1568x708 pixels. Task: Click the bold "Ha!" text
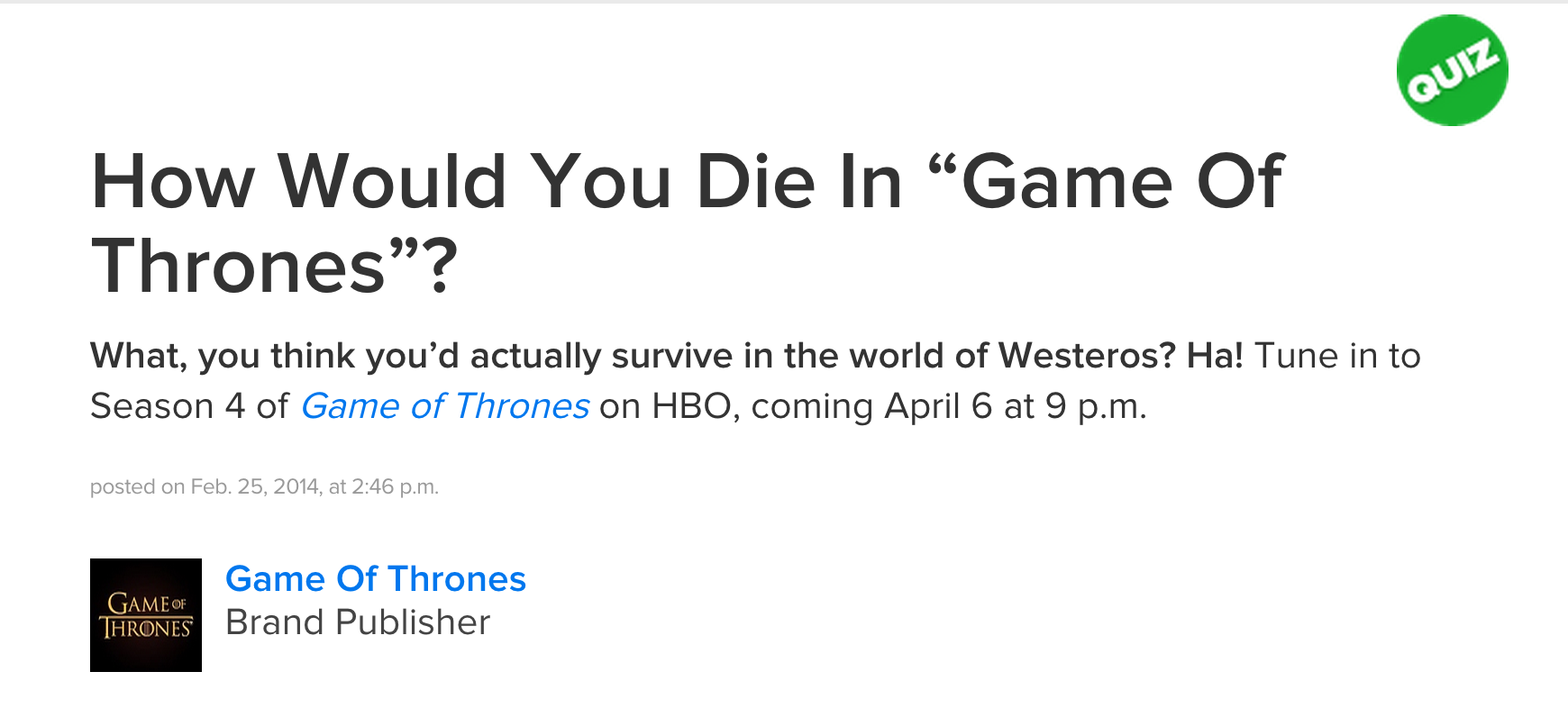[x=1215, y=356]
